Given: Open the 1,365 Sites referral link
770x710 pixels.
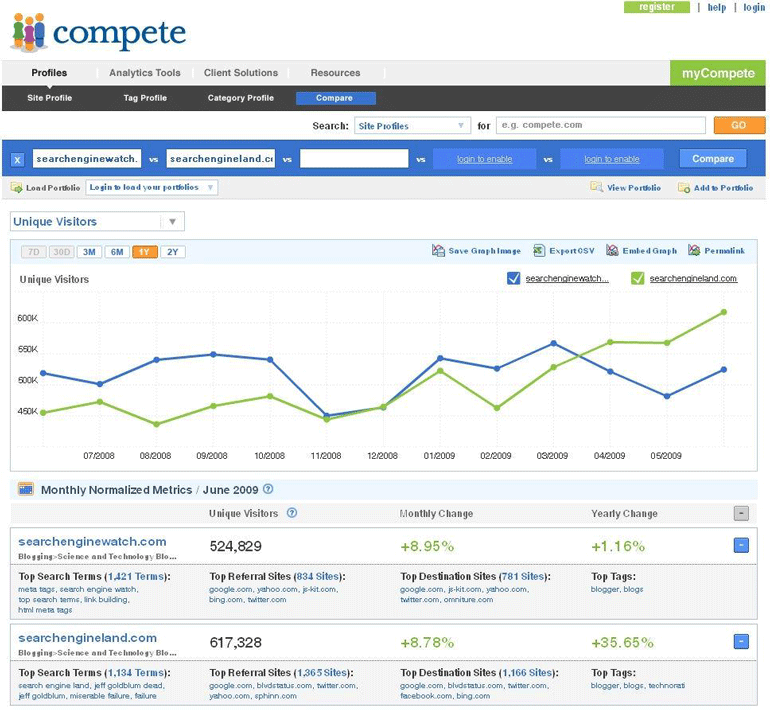Looking at the screenshot, I should 322,673.
